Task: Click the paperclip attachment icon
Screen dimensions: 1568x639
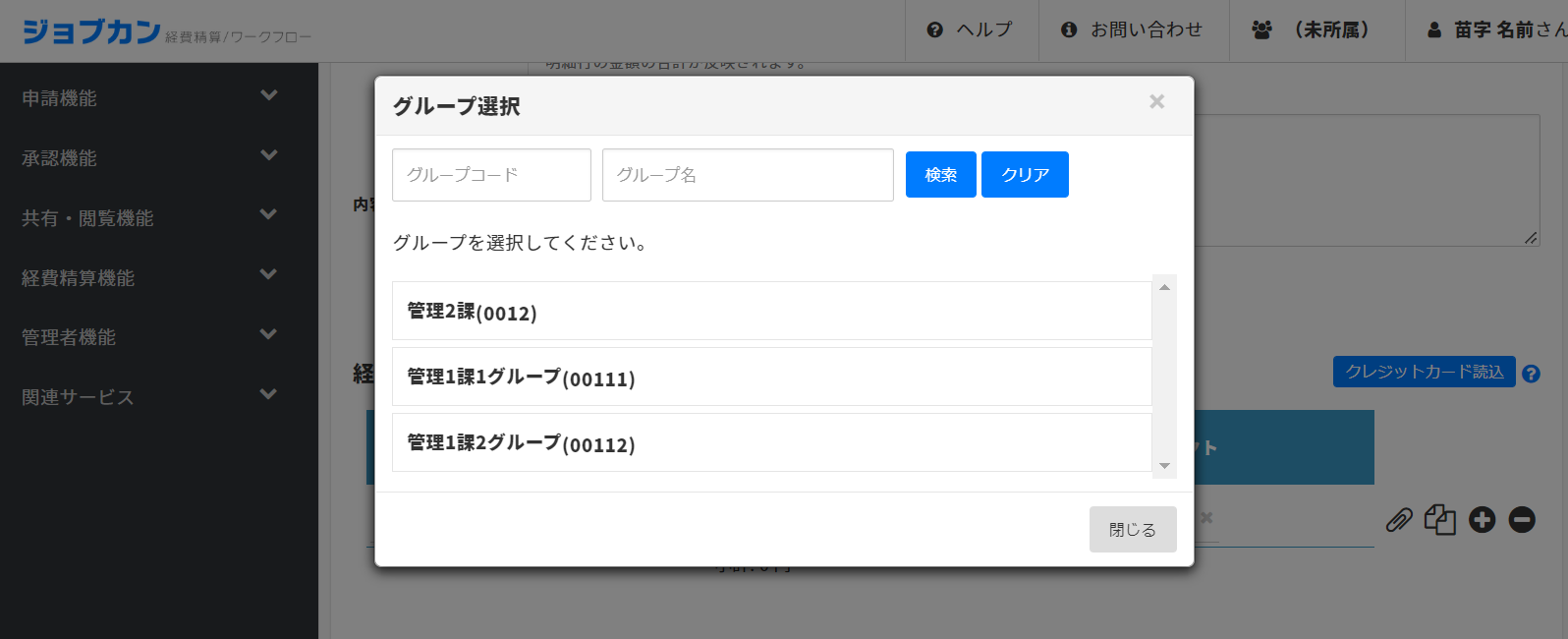Action: [x=1399, y=520]
